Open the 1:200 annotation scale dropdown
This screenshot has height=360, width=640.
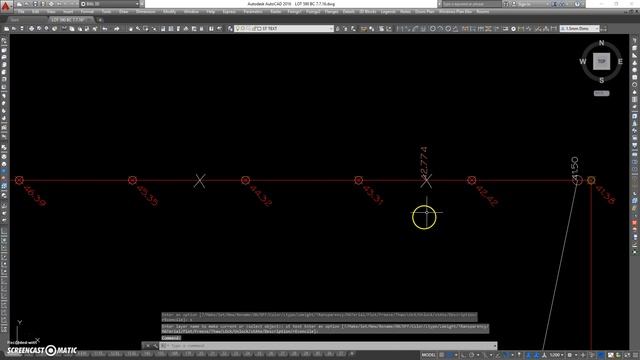(x=556, y=355)
